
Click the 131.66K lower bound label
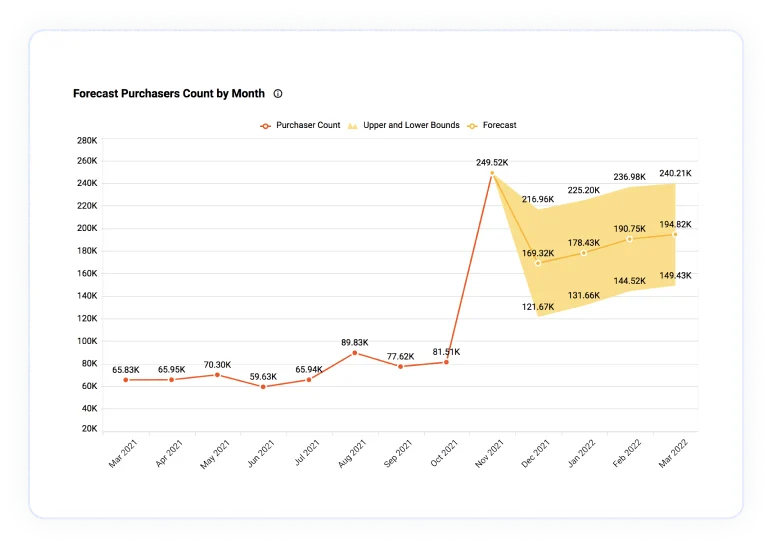tap(584, 296)
